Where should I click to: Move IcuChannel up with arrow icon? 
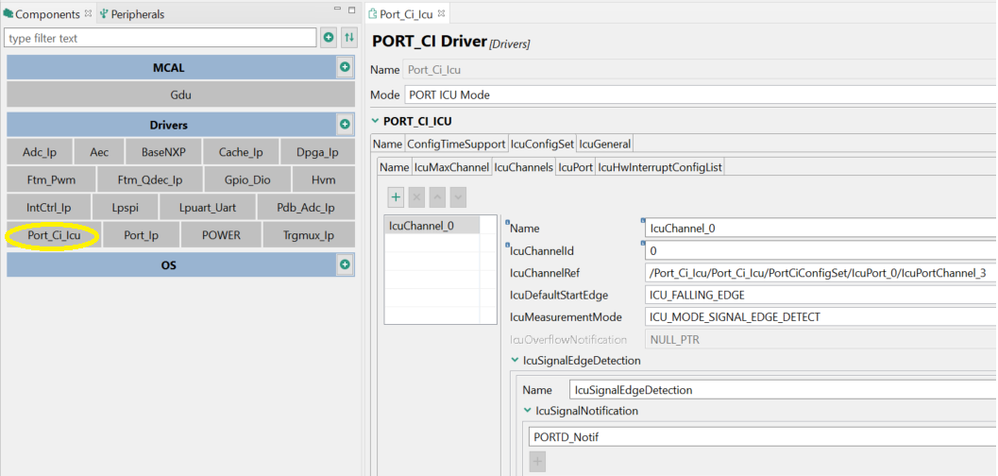pos(437,197)
